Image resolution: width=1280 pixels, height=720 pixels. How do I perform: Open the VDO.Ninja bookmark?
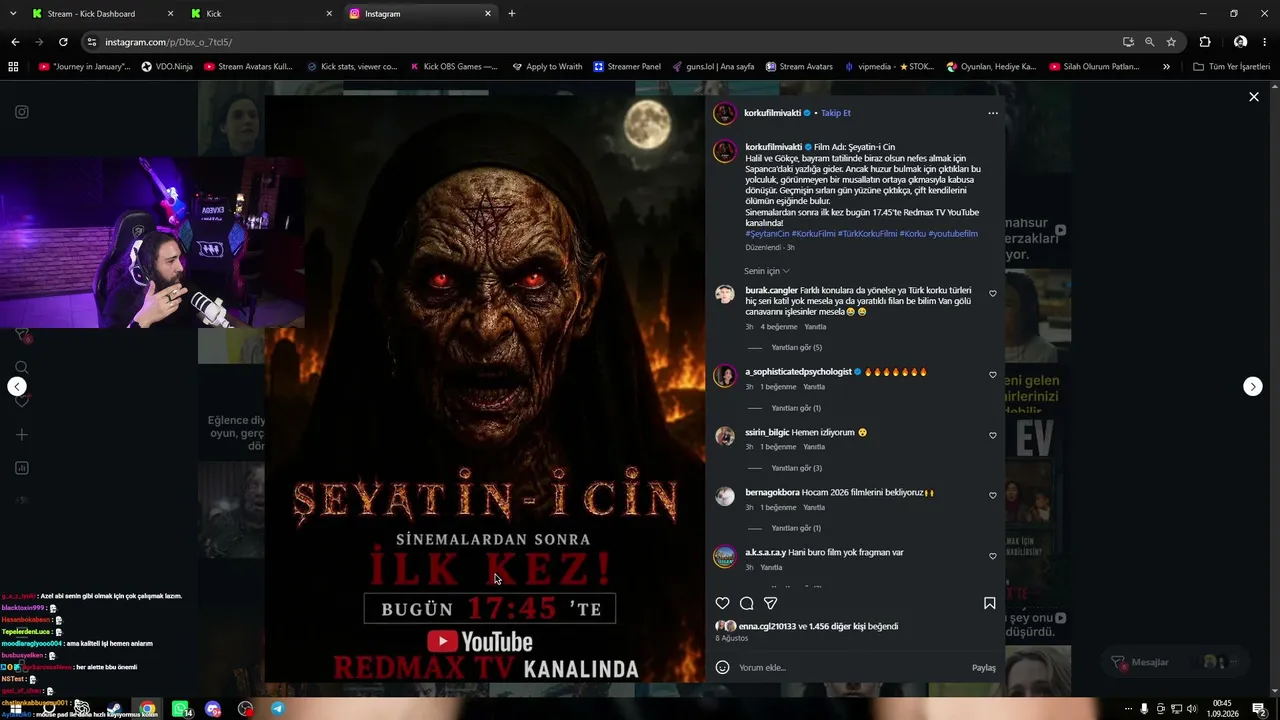click(167, 67)
